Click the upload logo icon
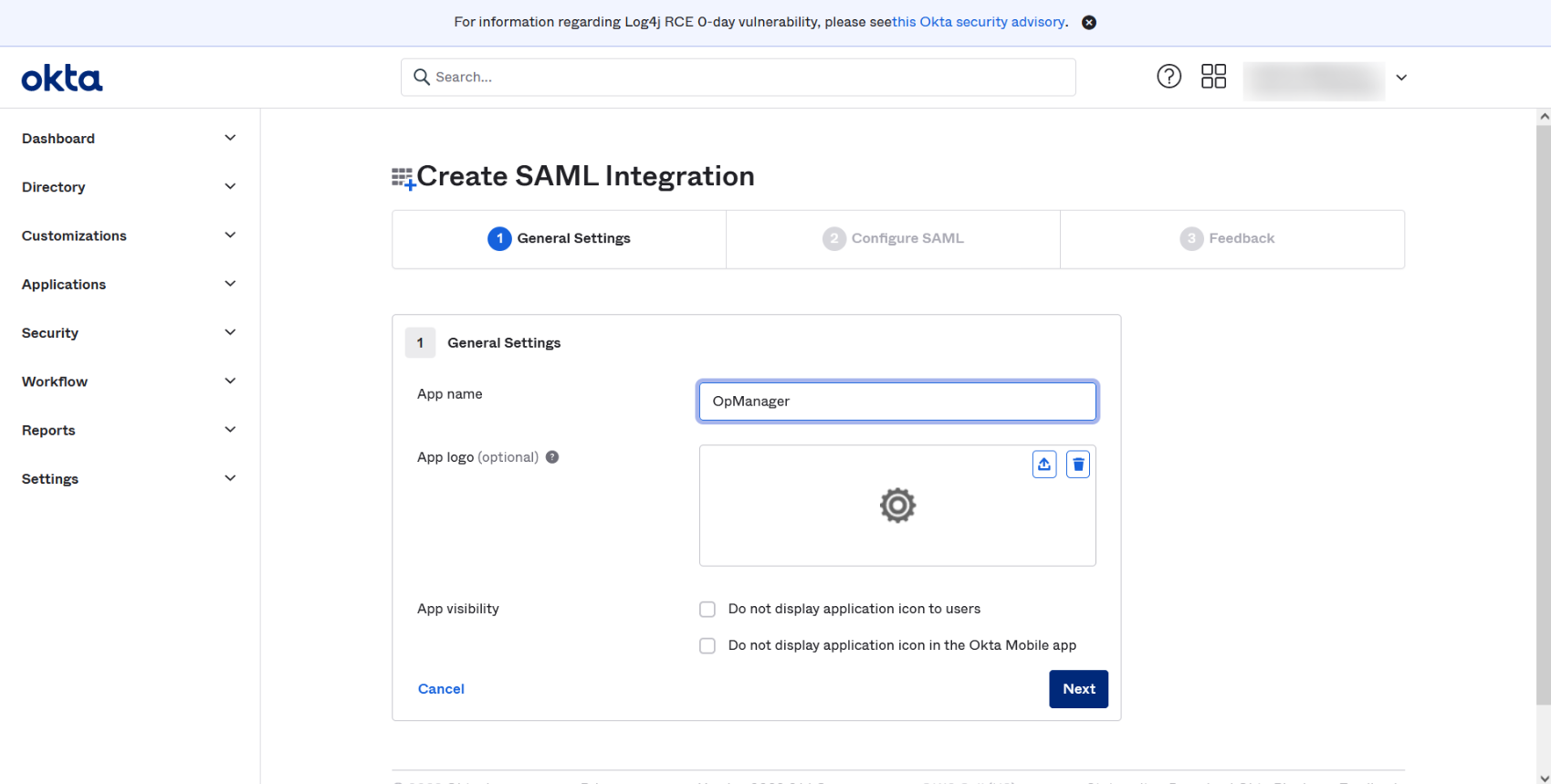The height and width of the screenshot is (784, 1551). coord(1044,465)
